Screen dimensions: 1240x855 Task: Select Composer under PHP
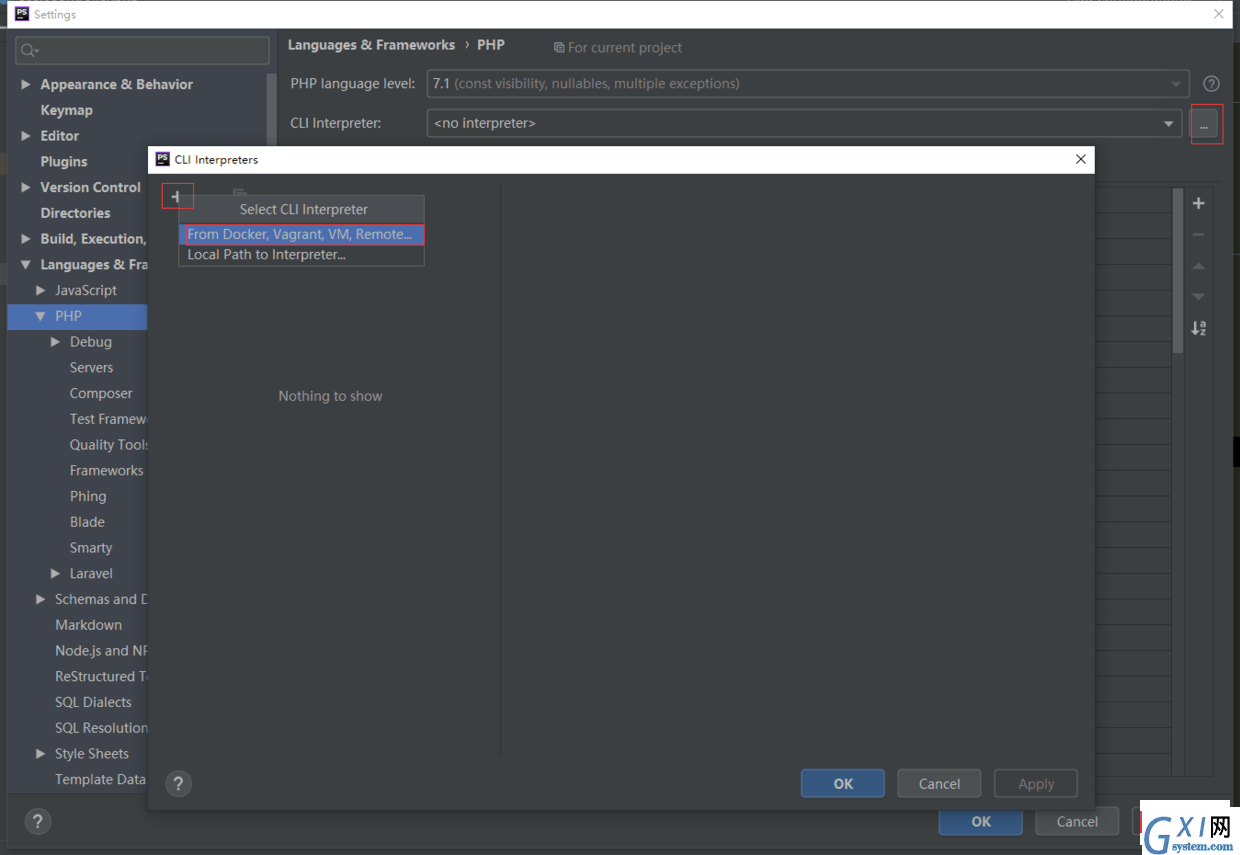pyautogui.click(x=101, y=394)
